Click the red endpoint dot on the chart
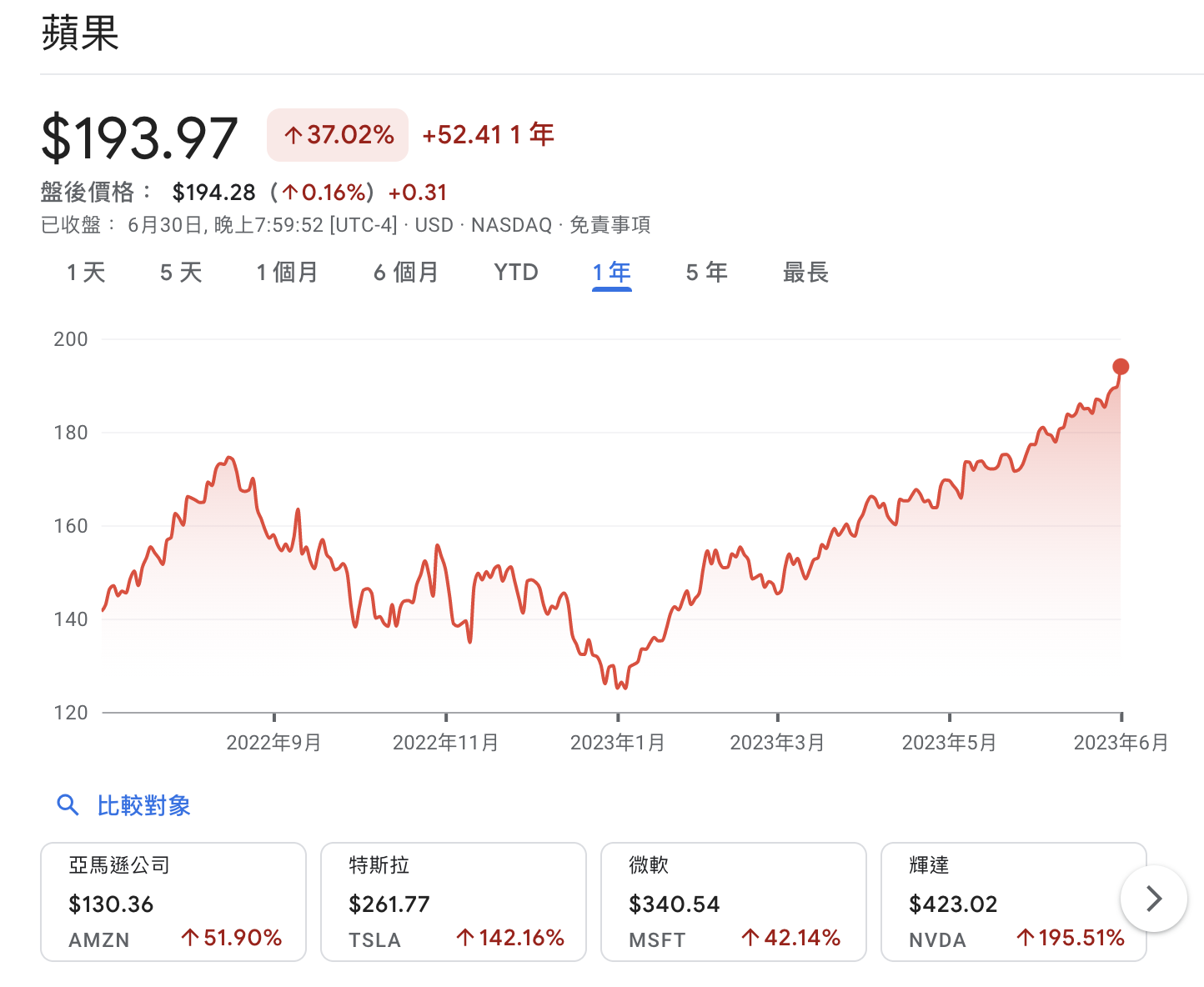Screen dimensions: 1204x987 (x=1121, y=367)
